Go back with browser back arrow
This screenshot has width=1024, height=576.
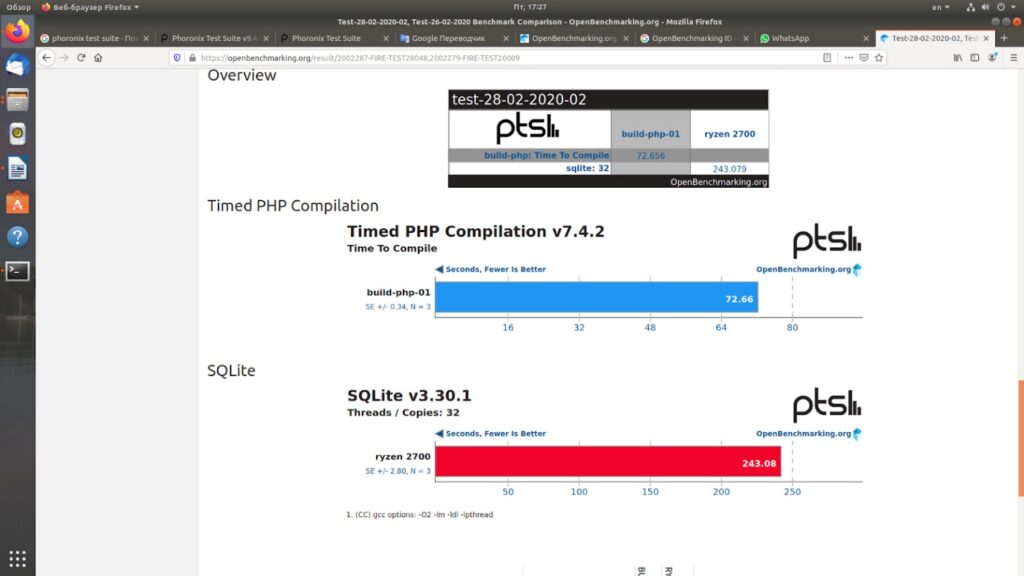(46, 57)
